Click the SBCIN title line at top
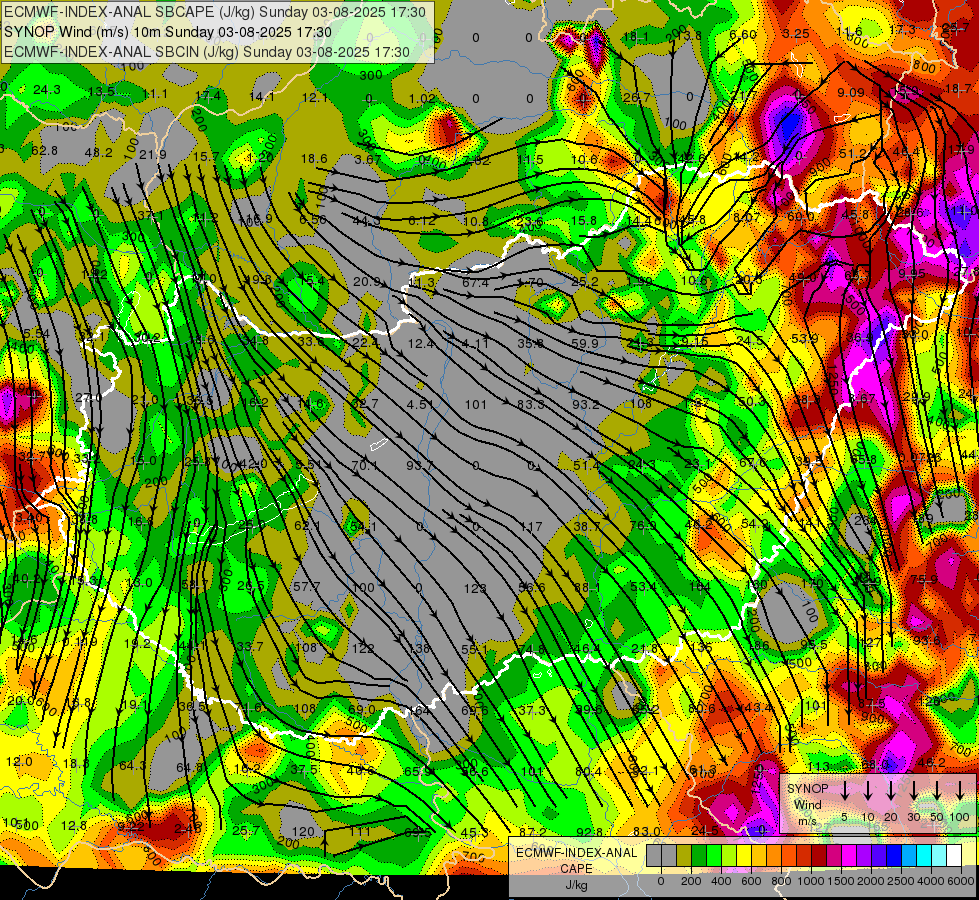Screen dimensions: 979x900 [207, 52]
